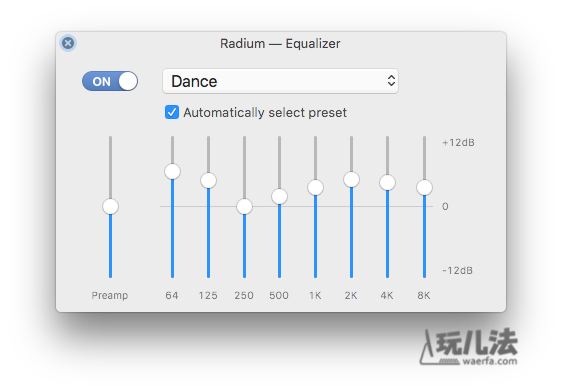
Task: Click the 64 Hz band slider knob
Action: [172, 171]
